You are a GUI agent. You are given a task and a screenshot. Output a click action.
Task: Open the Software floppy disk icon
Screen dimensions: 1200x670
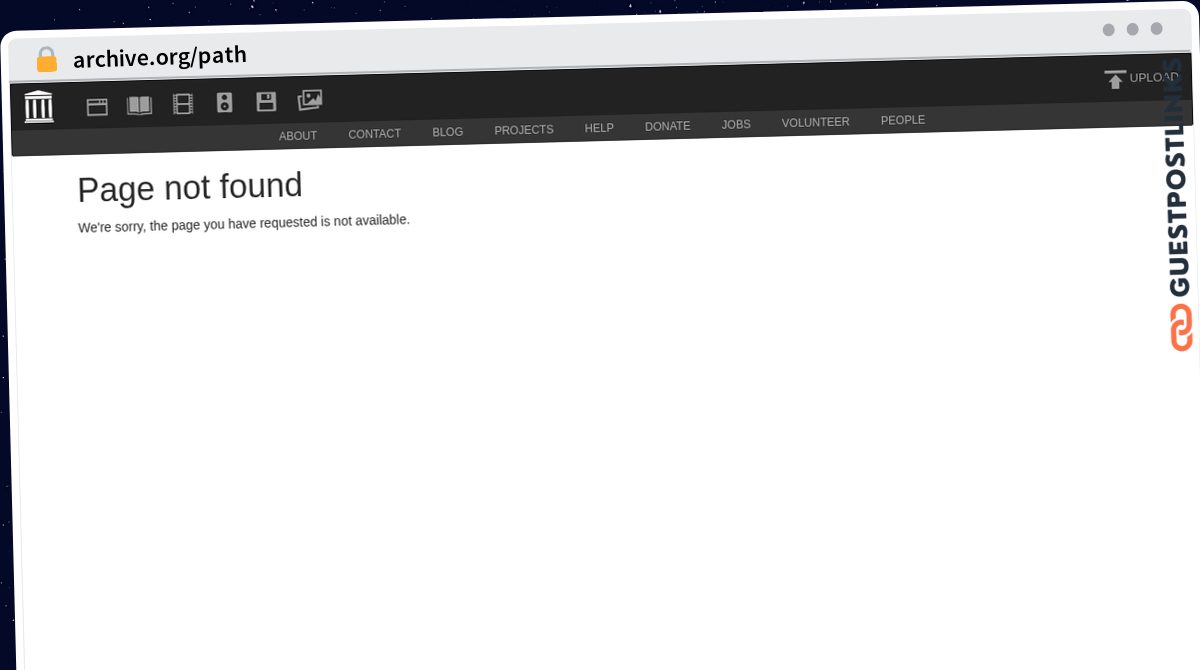(266, 101)
